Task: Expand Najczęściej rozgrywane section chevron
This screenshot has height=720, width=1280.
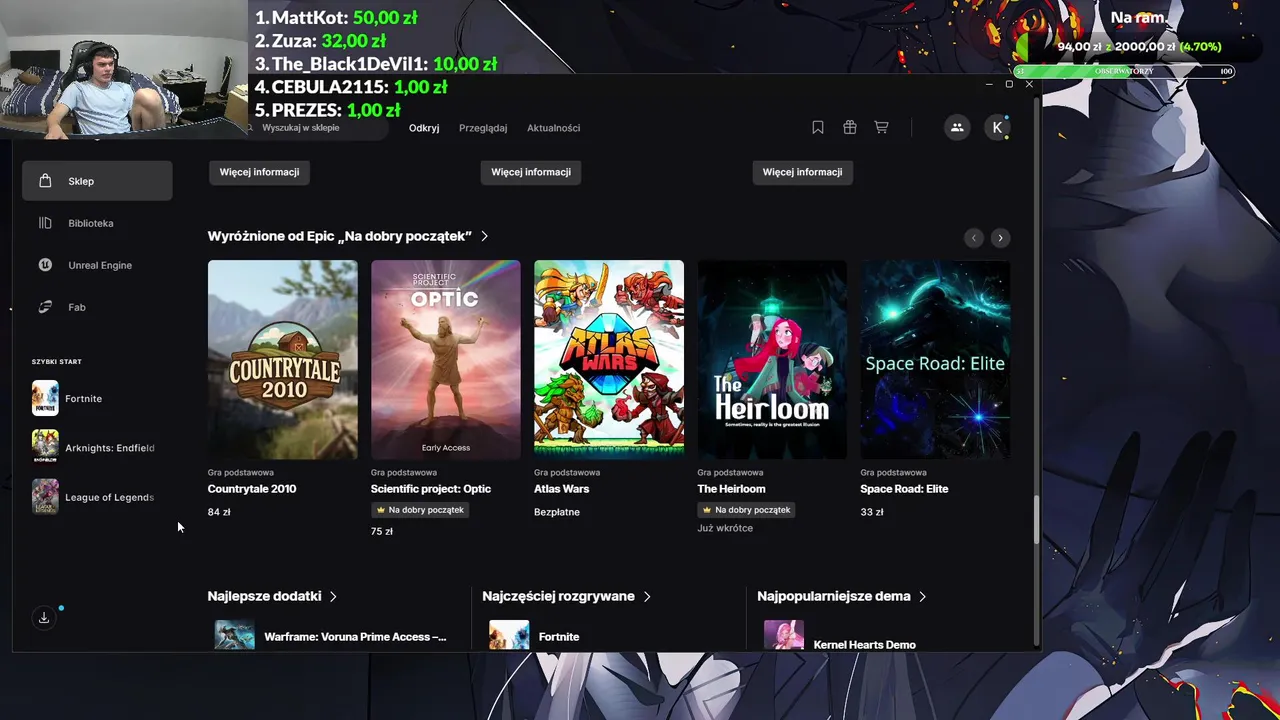Action: coord(647,596)
